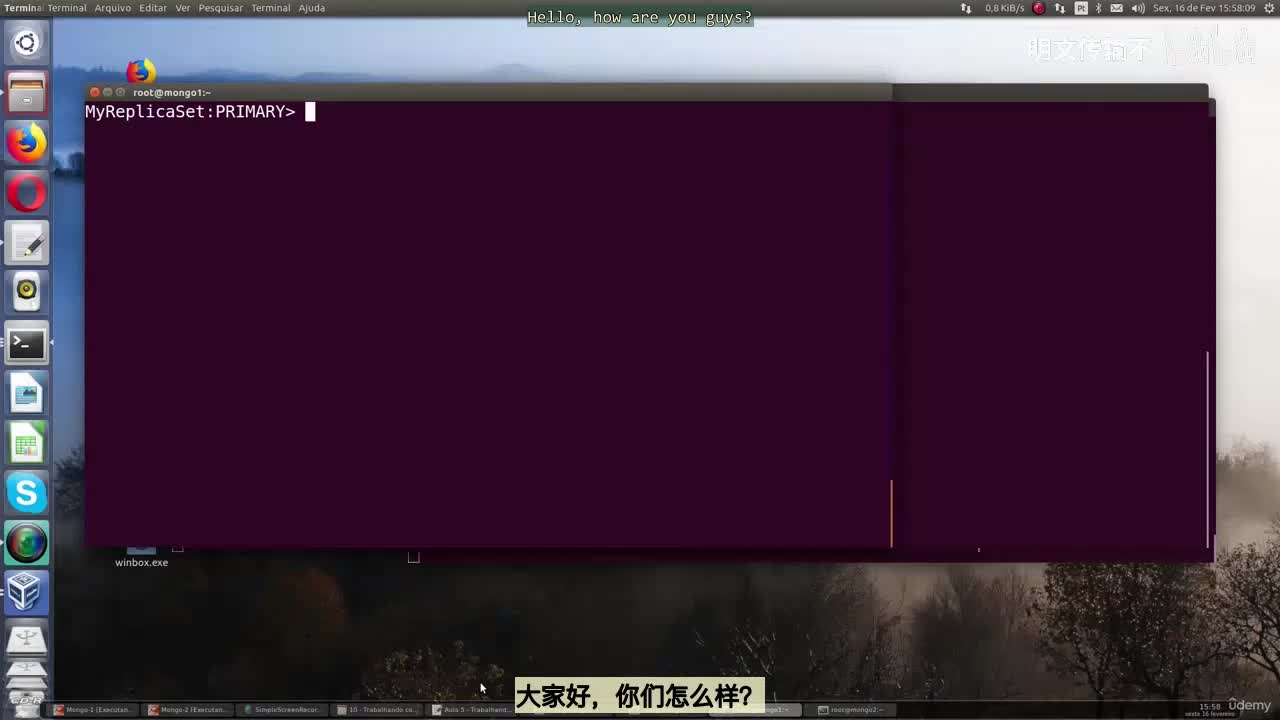This screenshot has height=720, width=1280.
Task: Minimize the root@mongo1 terminal window
Action: click(108, 92)
